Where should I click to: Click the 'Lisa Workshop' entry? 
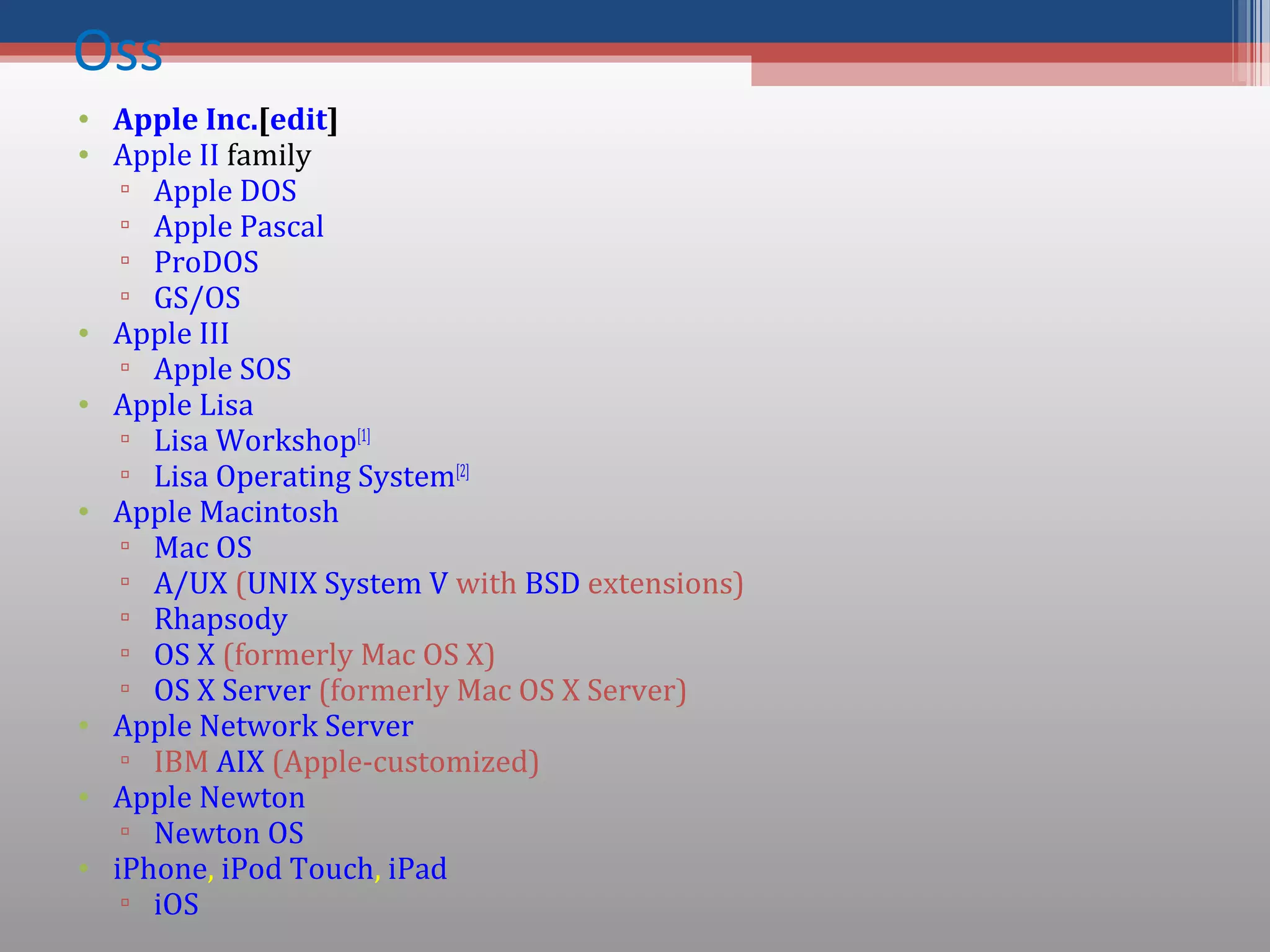[255, 441]
